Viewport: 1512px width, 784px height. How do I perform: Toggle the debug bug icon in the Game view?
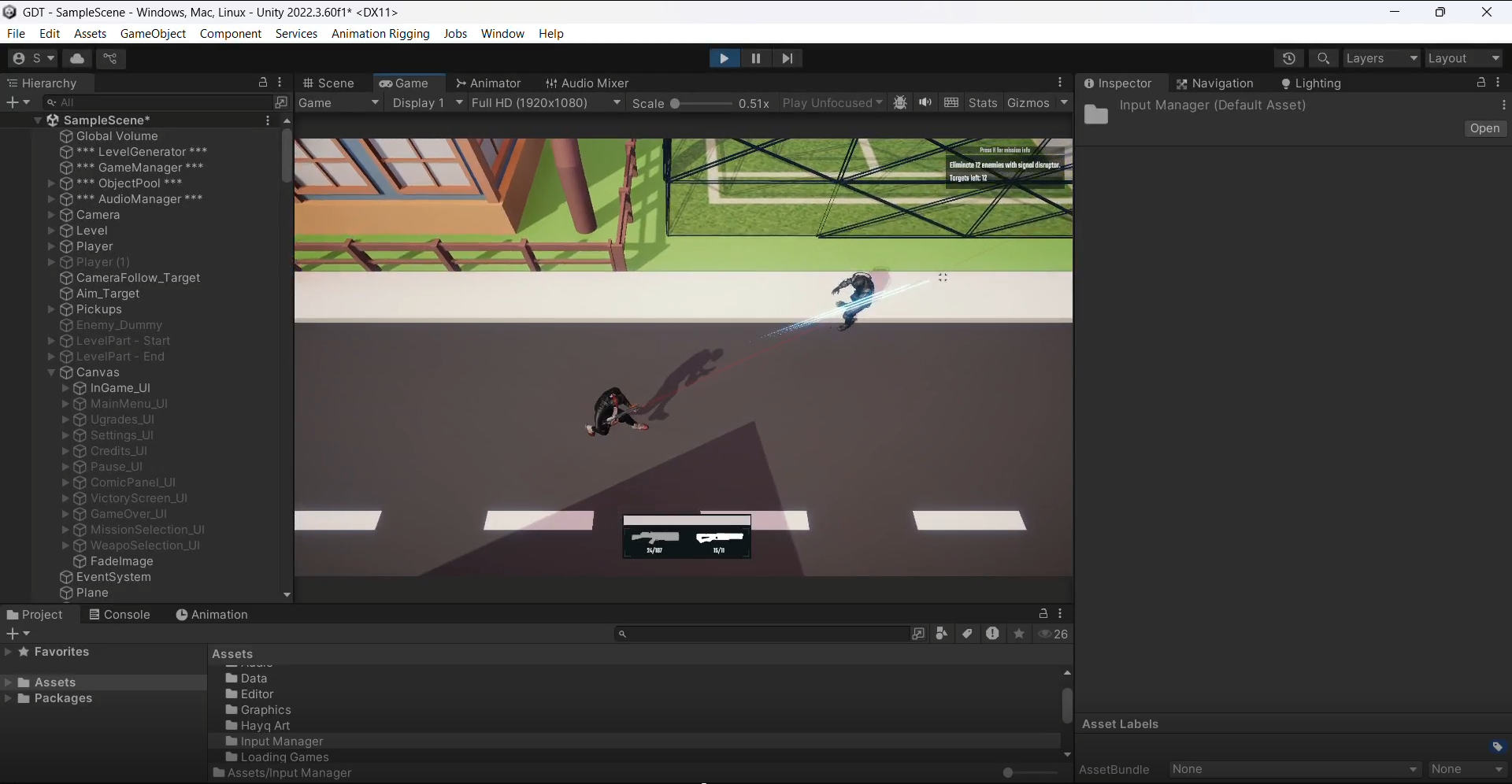(900, 103)
